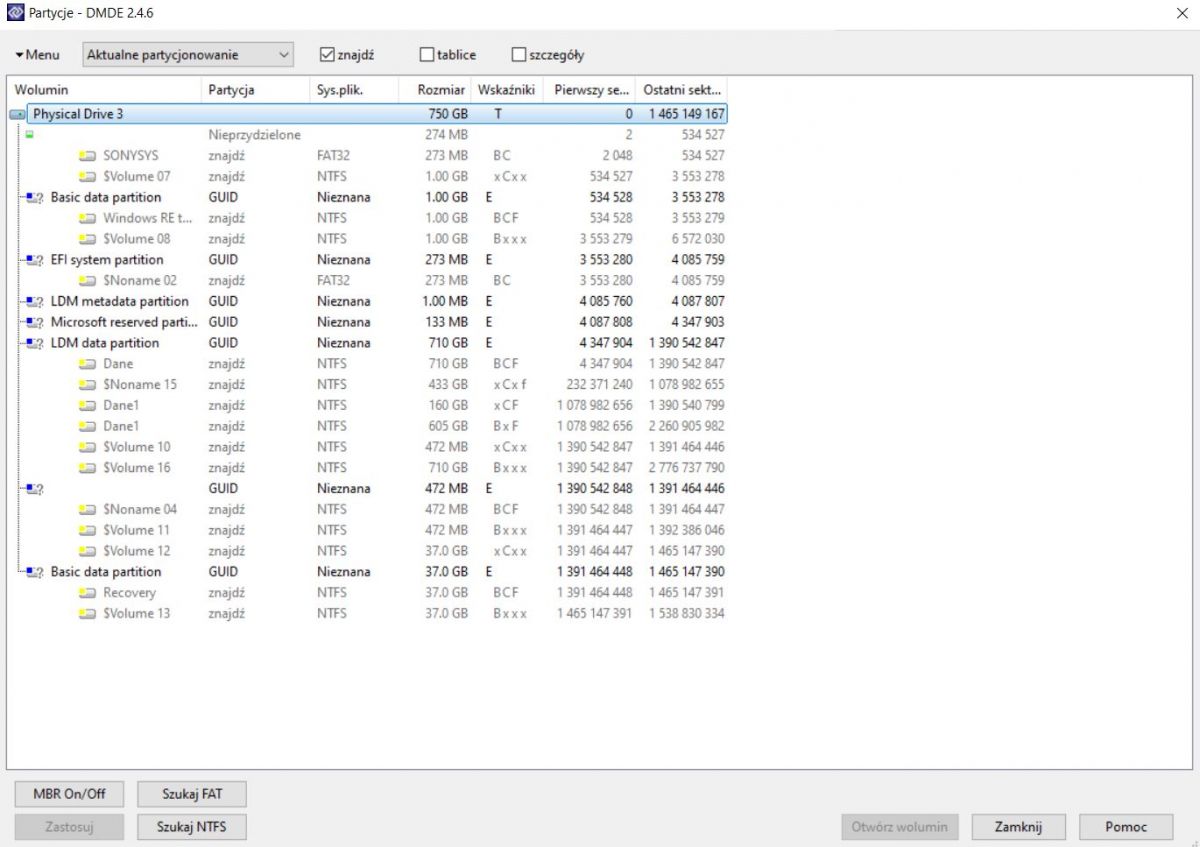Click the Pierwszy sektor column header
The width and height of the screenshot is (1200, 847).
pos(589,89)
